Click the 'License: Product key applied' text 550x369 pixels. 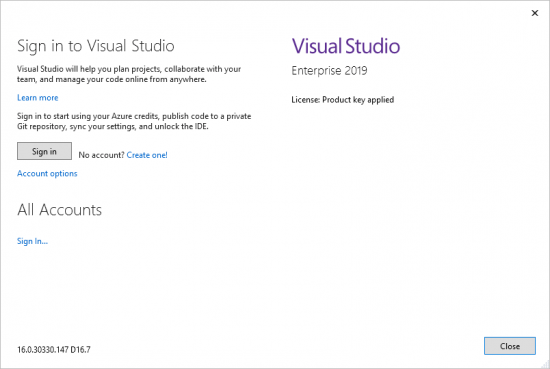[x=343, y=100]
